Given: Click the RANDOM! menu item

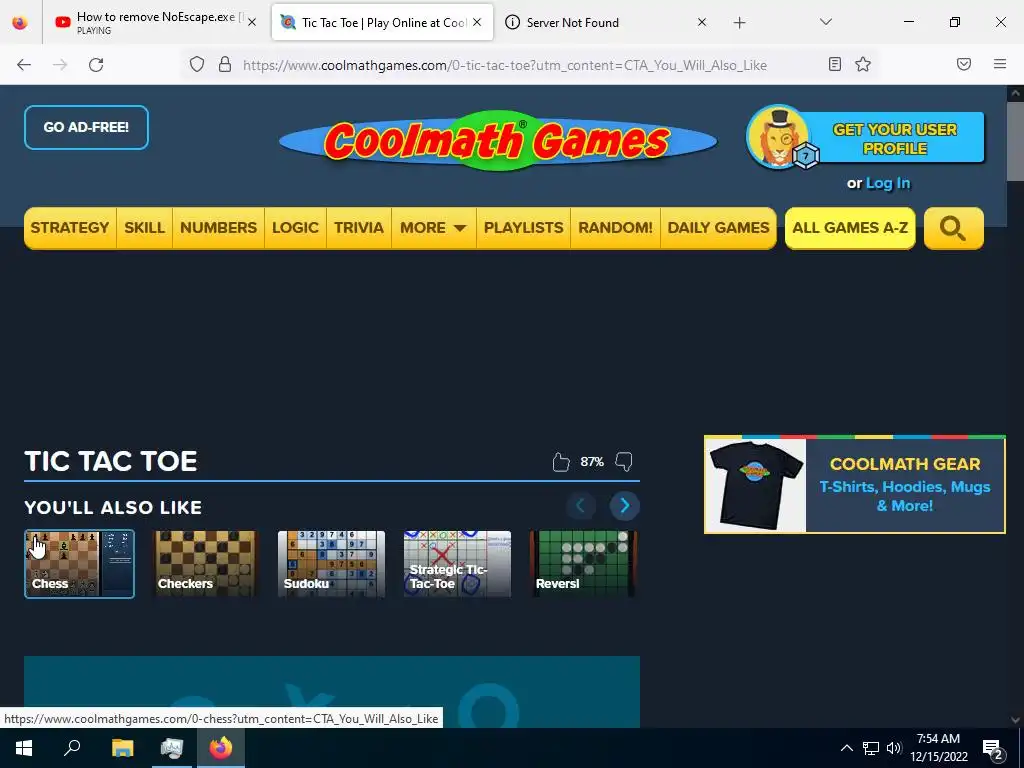Looking at the screenshot, I should click(x=615, y=228).
